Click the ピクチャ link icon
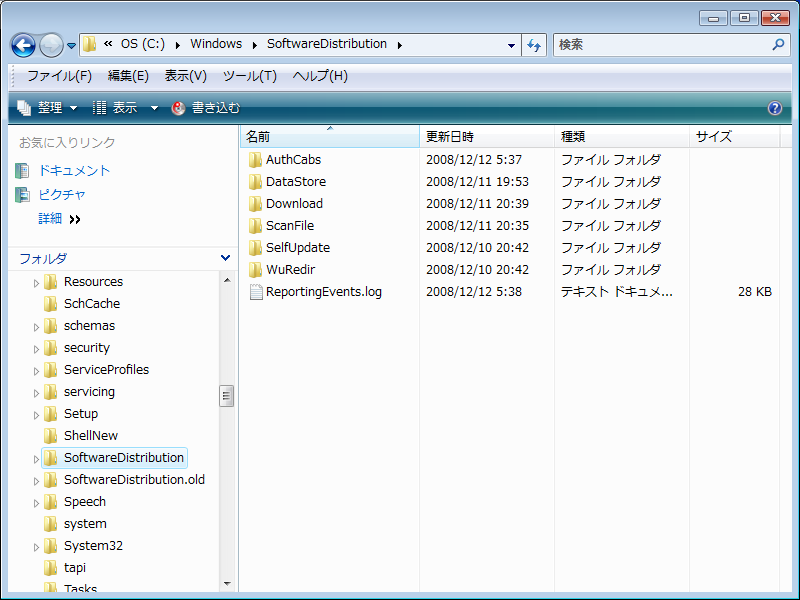 22,194
